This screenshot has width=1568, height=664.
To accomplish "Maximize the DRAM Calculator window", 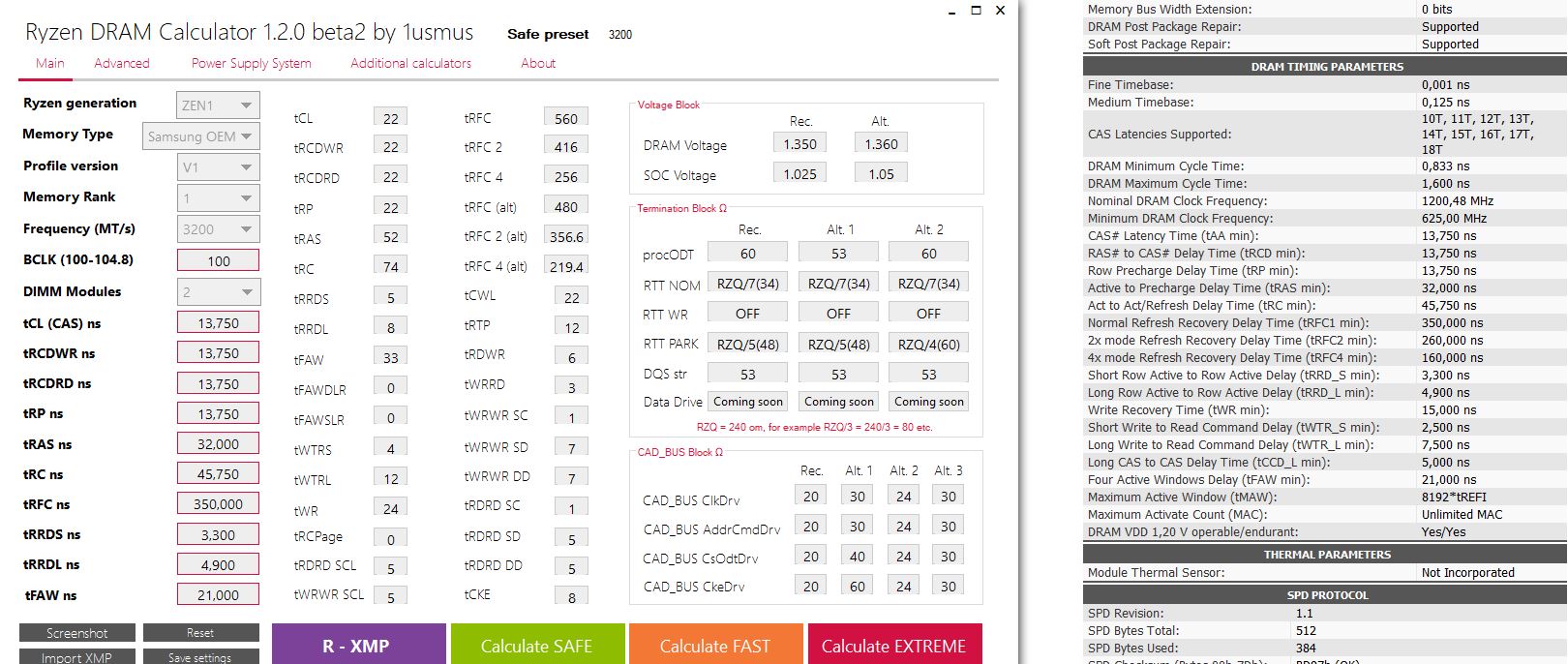I will coord(976,10).
